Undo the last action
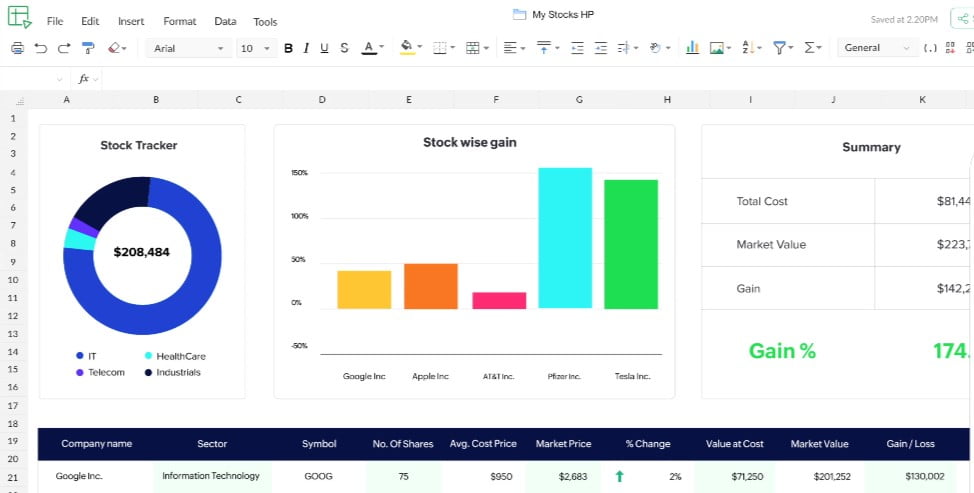The width and height of the screenshot is (974, 493). pyautogui.click(x=41, y=48)
